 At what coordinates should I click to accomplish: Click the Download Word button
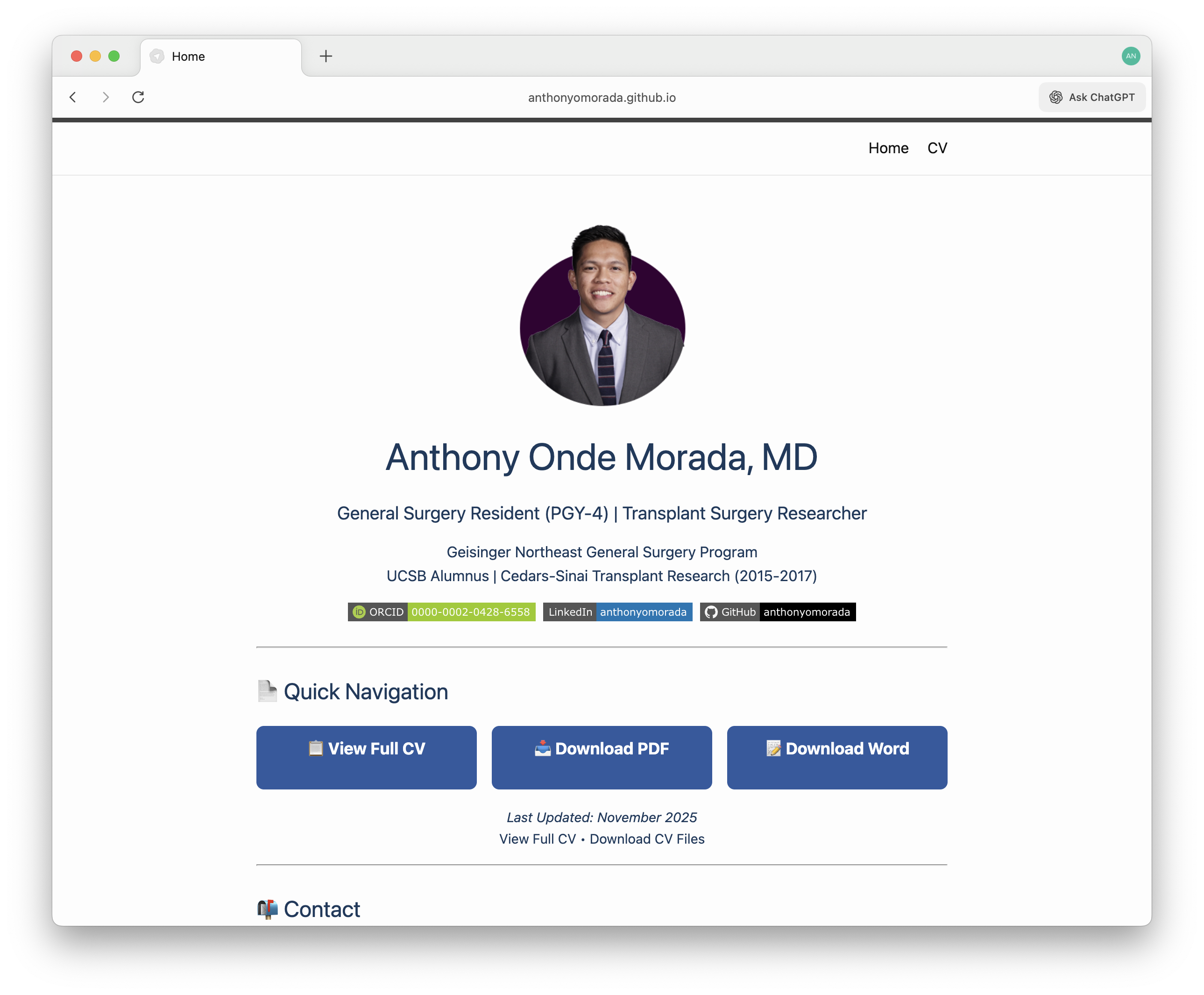tap(836, 757)
